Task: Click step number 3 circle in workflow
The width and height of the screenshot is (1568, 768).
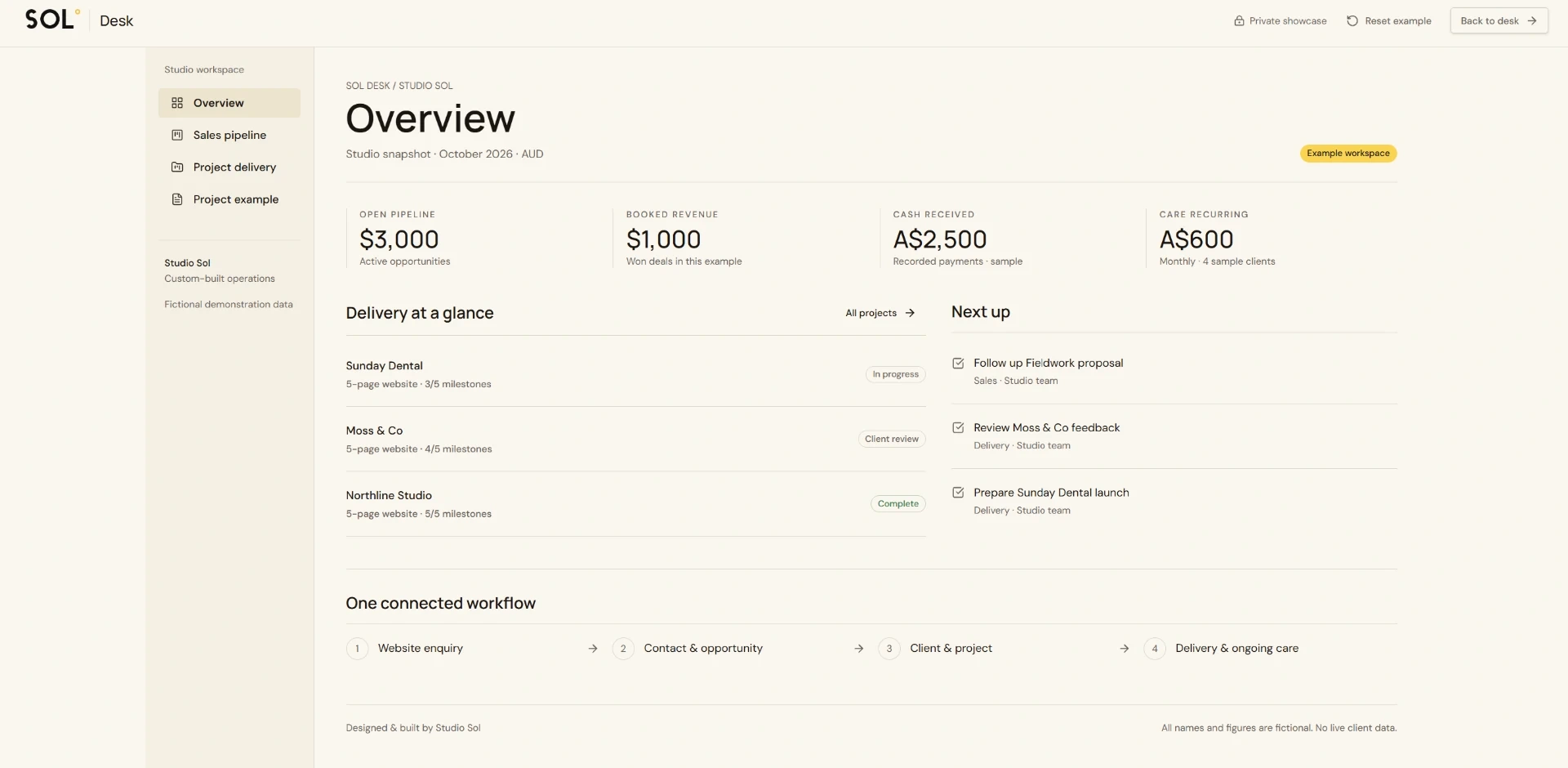Action: coord(889,649)
